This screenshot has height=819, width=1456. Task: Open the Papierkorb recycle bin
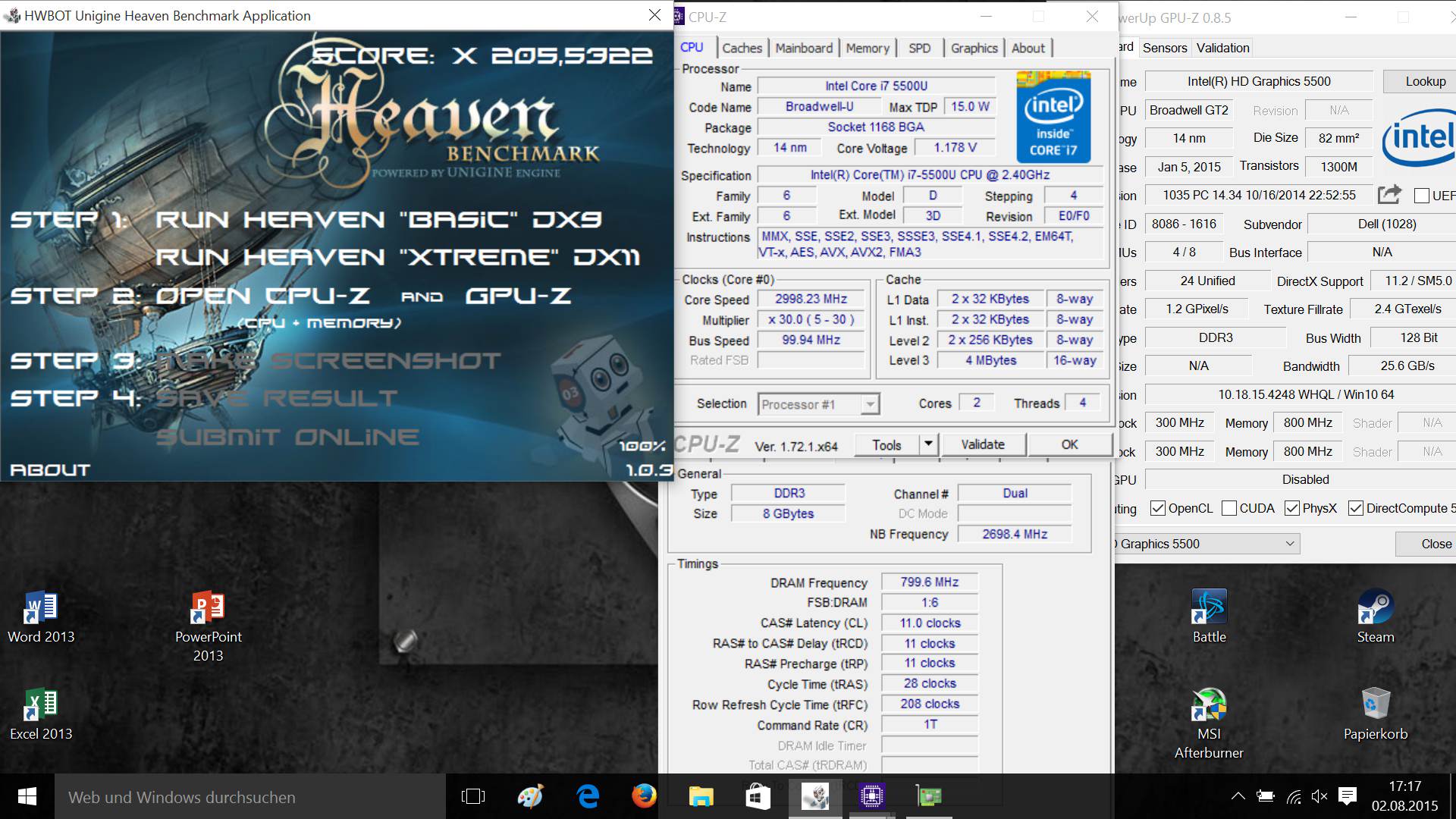1375,714
